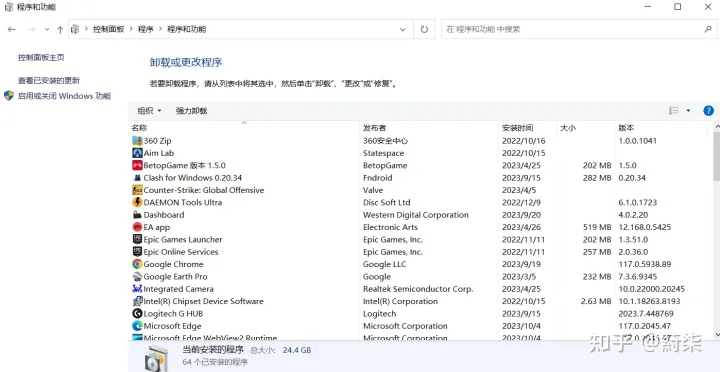Open the 查看已安装的更新 link
The width and height of the screenshot is (720, 372).
[49, 80]
